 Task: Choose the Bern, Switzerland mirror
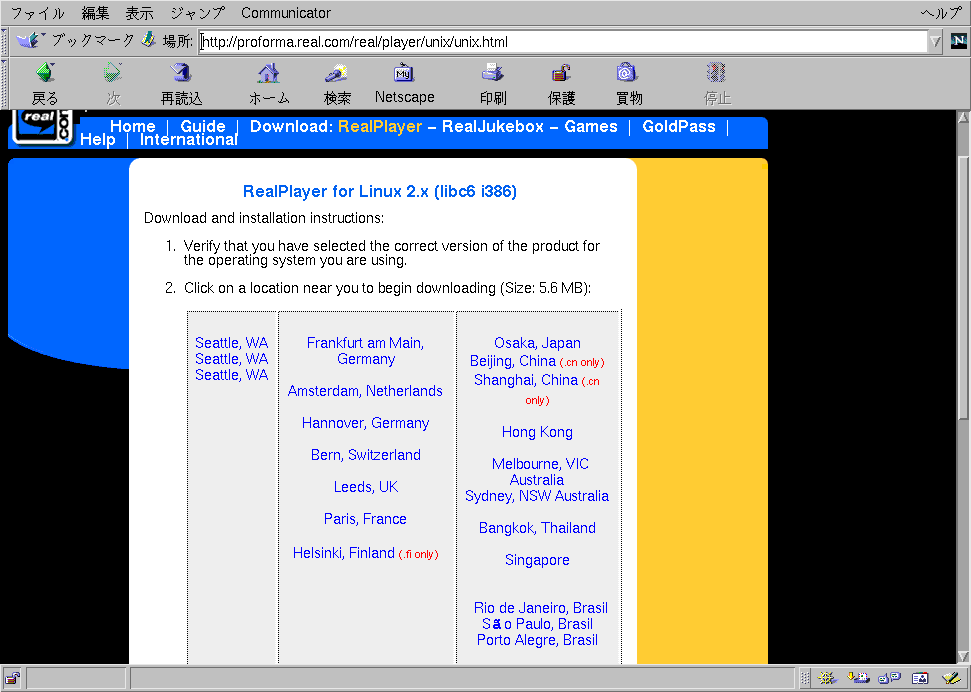(x=365, y=455)
